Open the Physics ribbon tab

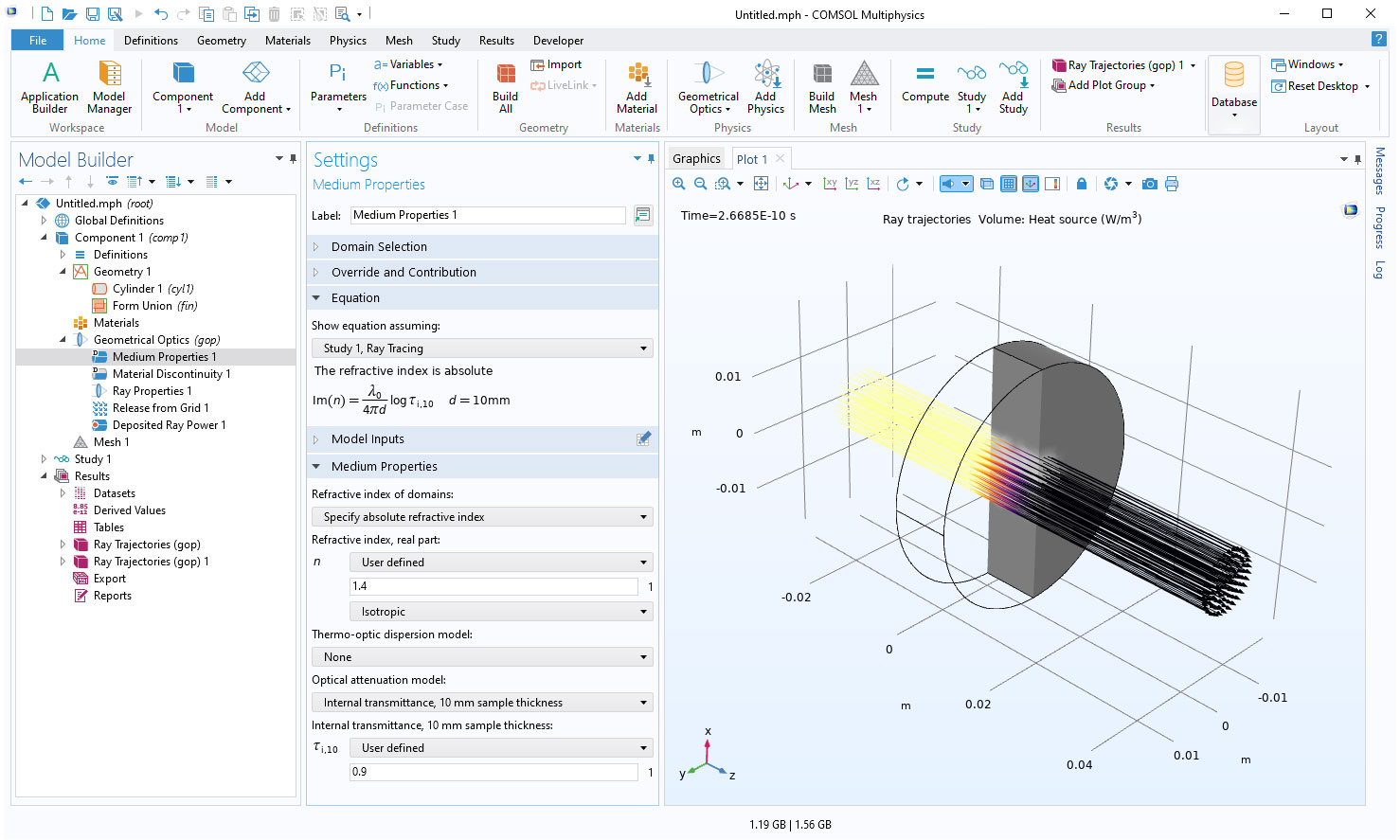(348, 41)
